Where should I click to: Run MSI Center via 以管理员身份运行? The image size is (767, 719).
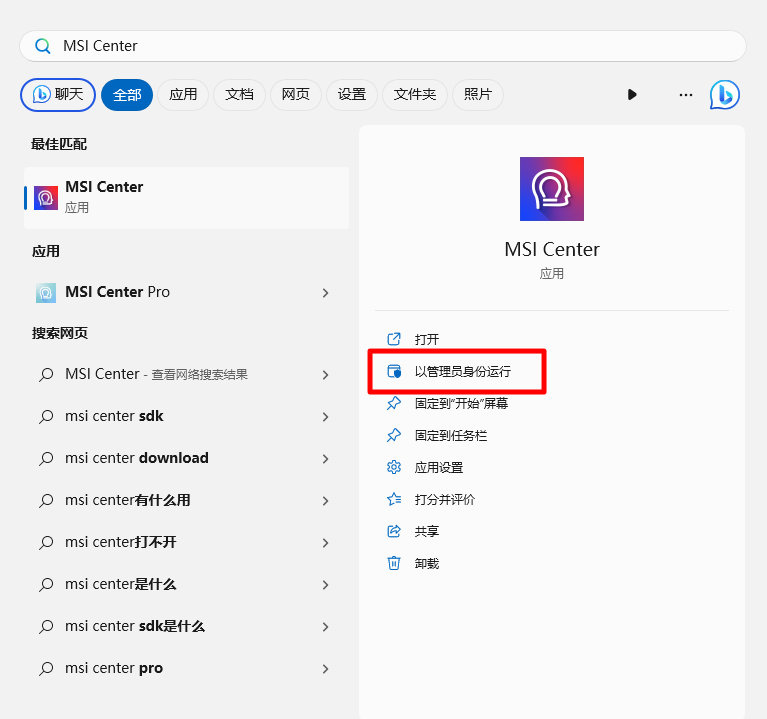pos(462,372)
